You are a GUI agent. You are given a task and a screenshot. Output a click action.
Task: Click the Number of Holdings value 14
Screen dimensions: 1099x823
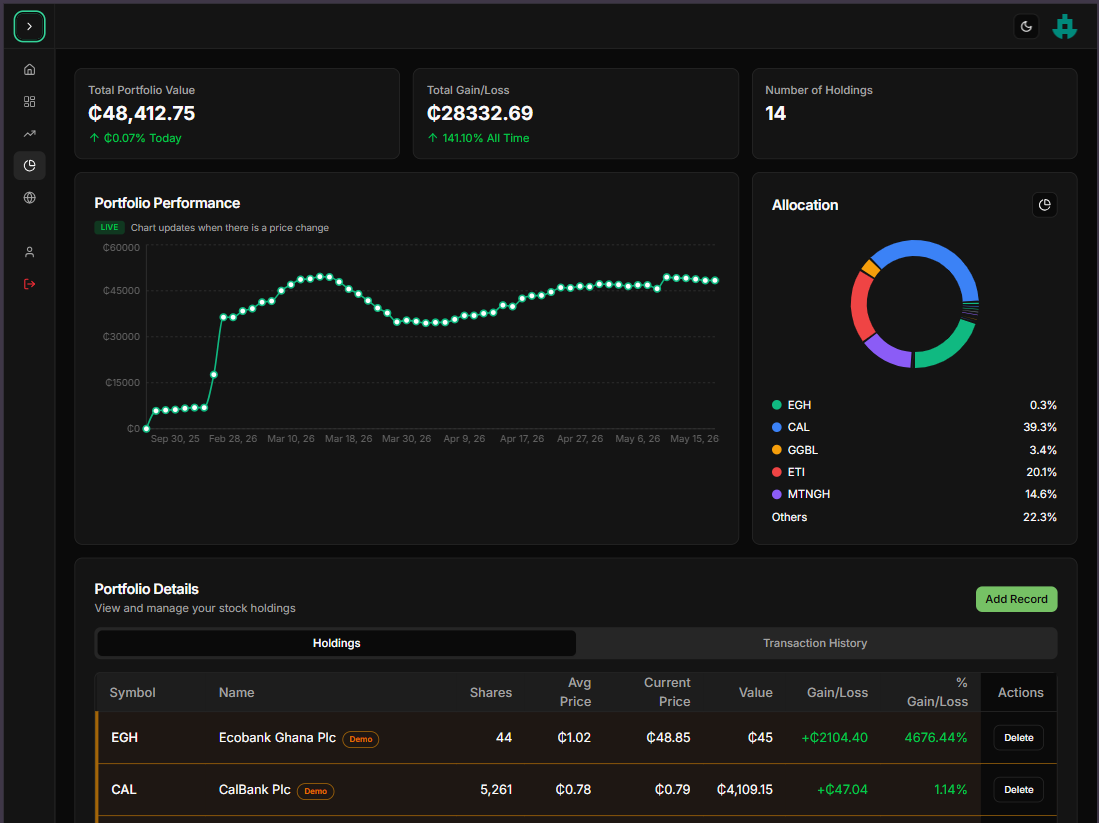[x=775, y=113]
